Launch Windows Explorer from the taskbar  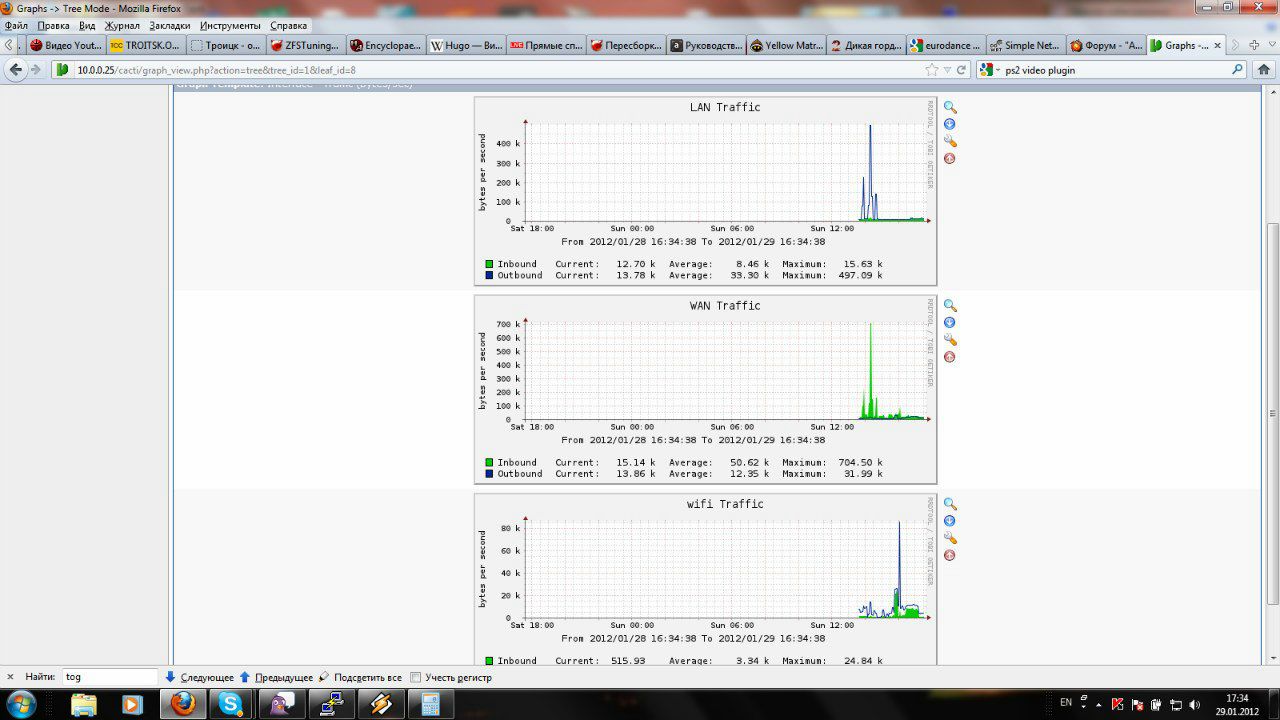84,704
